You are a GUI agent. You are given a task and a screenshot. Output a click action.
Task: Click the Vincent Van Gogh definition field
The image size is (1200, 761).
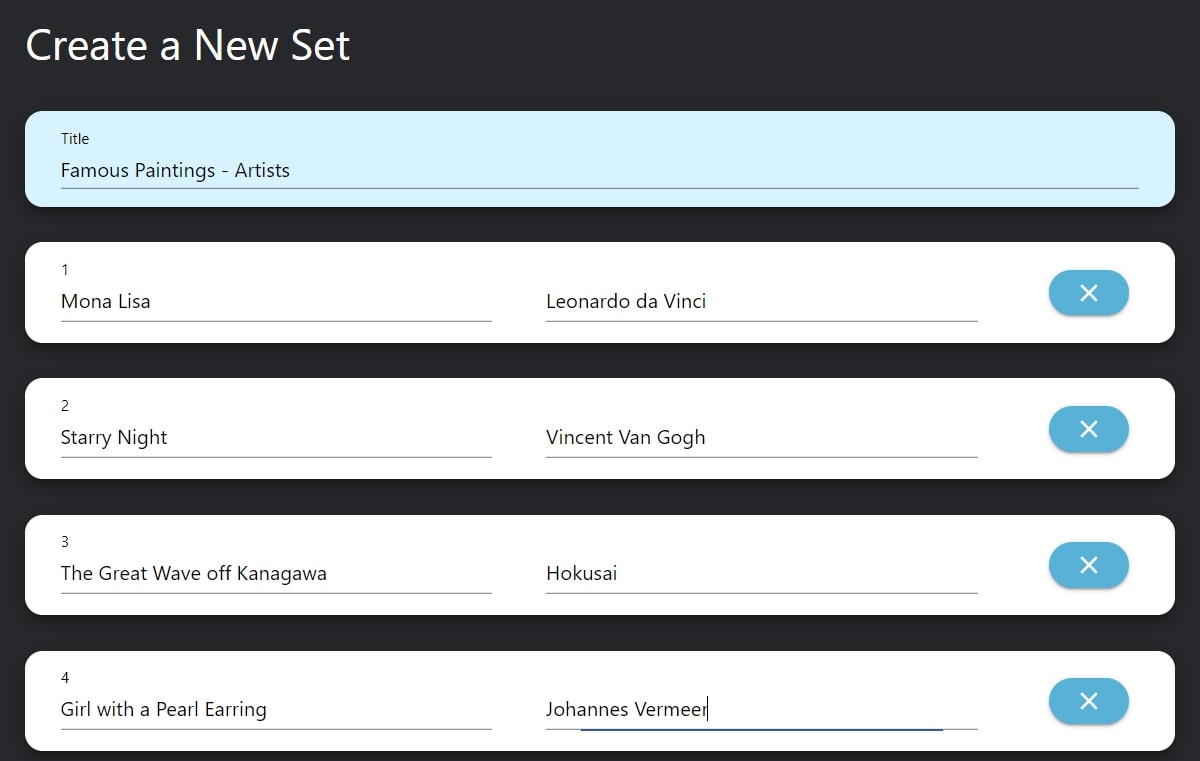(x=761, y=437)
